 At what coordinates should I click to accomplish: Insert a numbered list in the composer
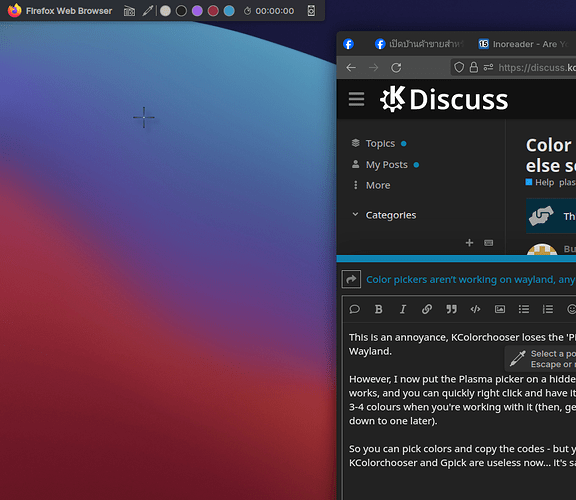click(548, 309)
